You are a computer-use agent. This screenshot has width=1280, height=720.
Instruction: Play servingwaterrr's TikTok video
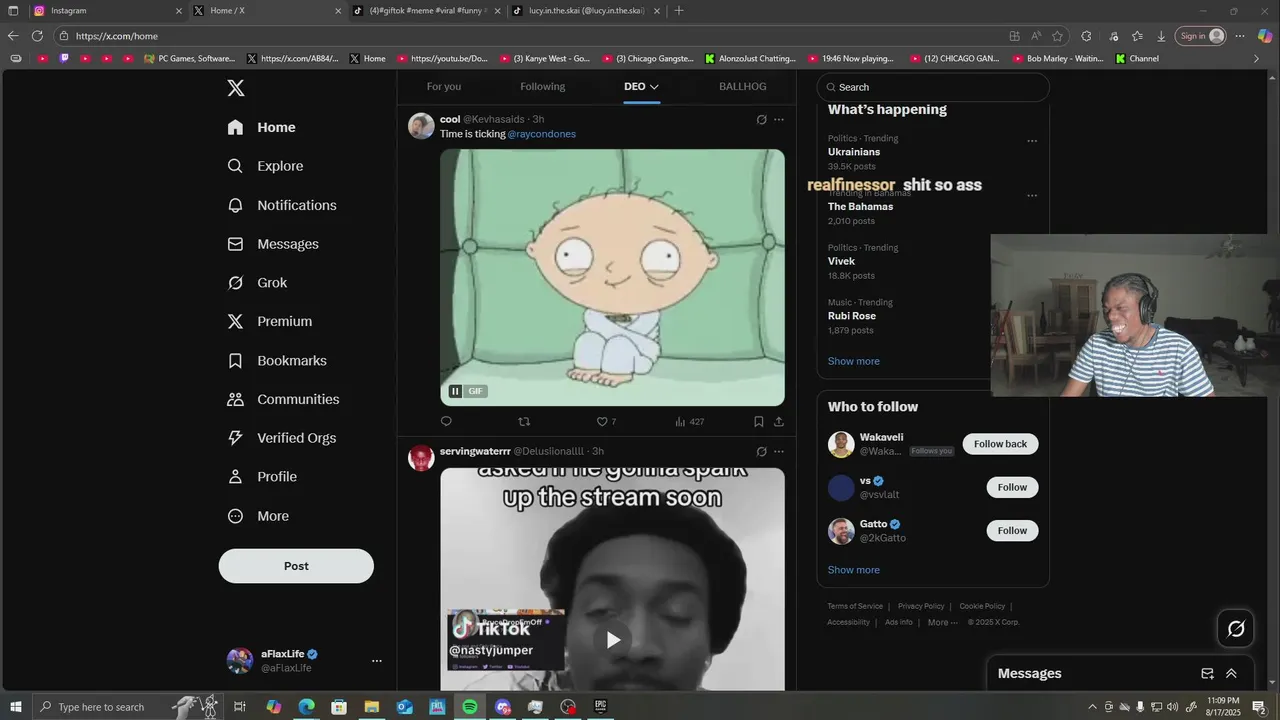613,640
